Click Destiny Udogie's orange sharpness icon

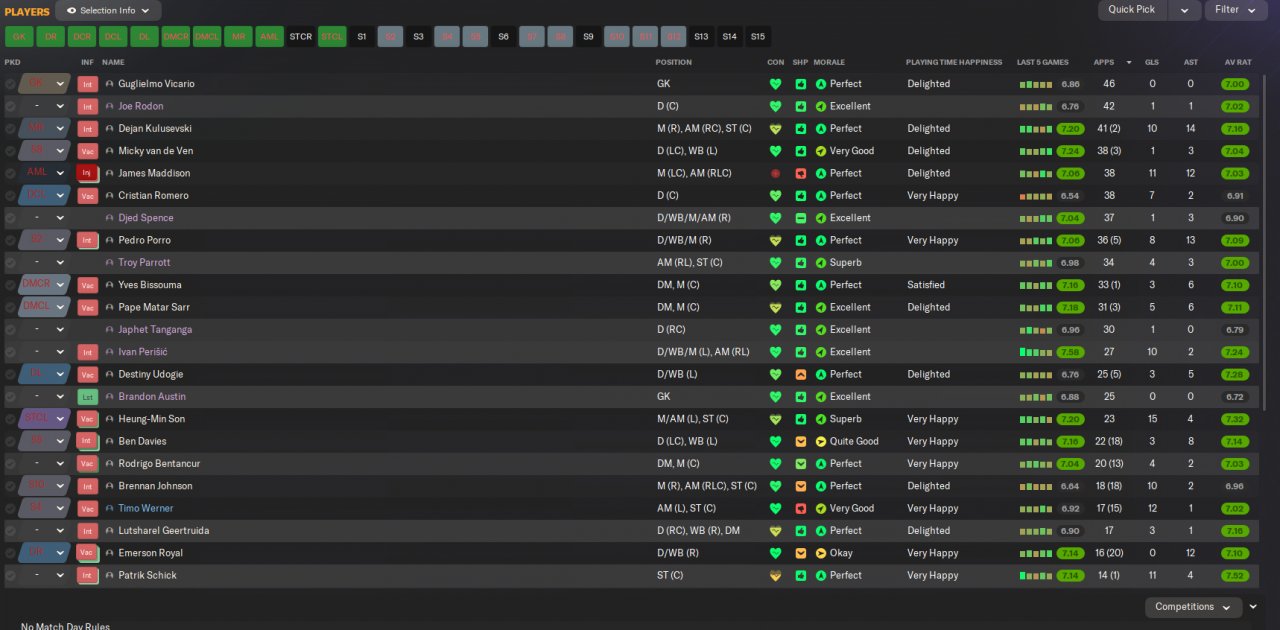point(801,374)
